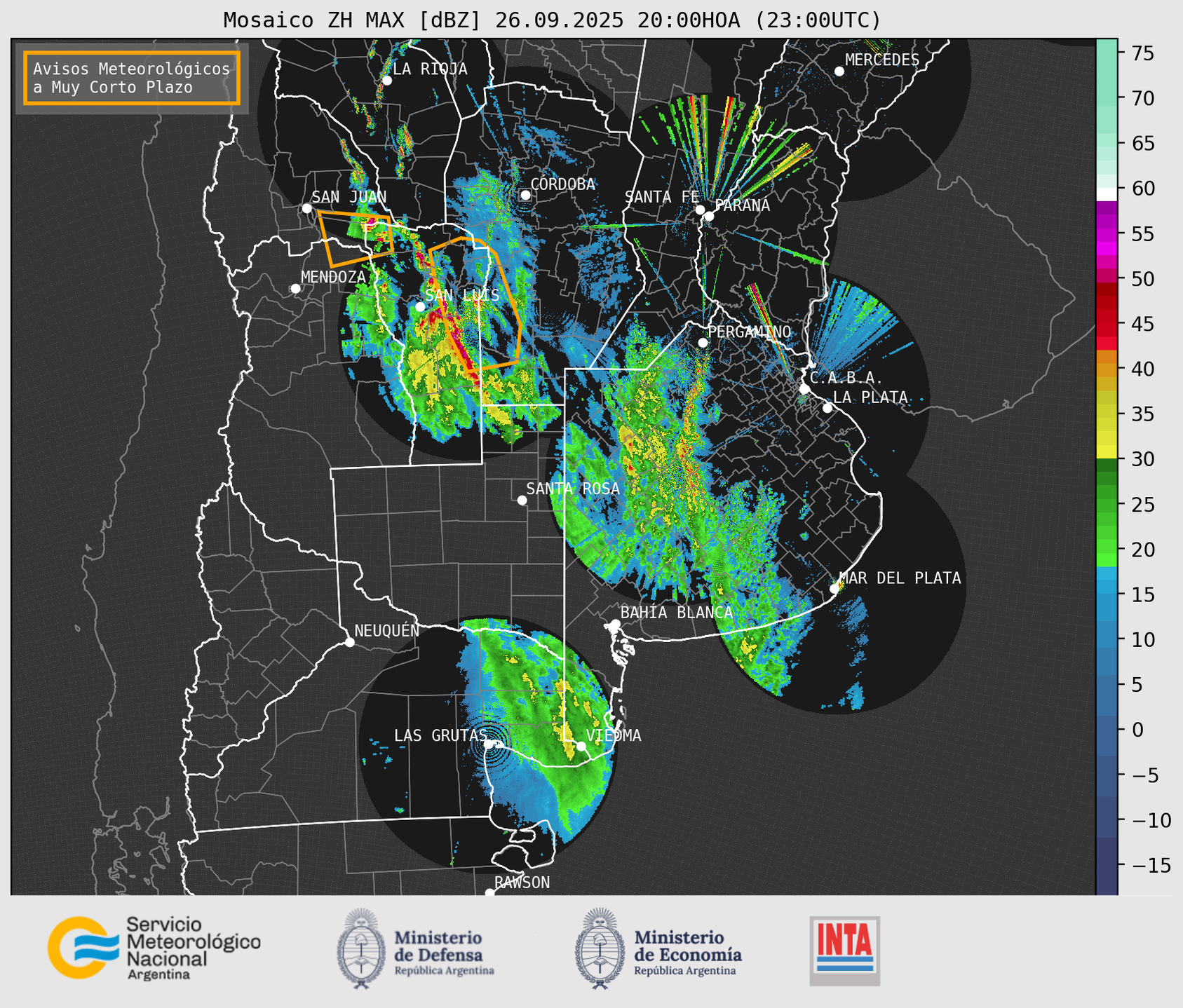Image resolution: width=1183 pixels, height=1008 pixels.
Task: Click the SANTA ROSA city marker dot
Action: pos(522,500)
